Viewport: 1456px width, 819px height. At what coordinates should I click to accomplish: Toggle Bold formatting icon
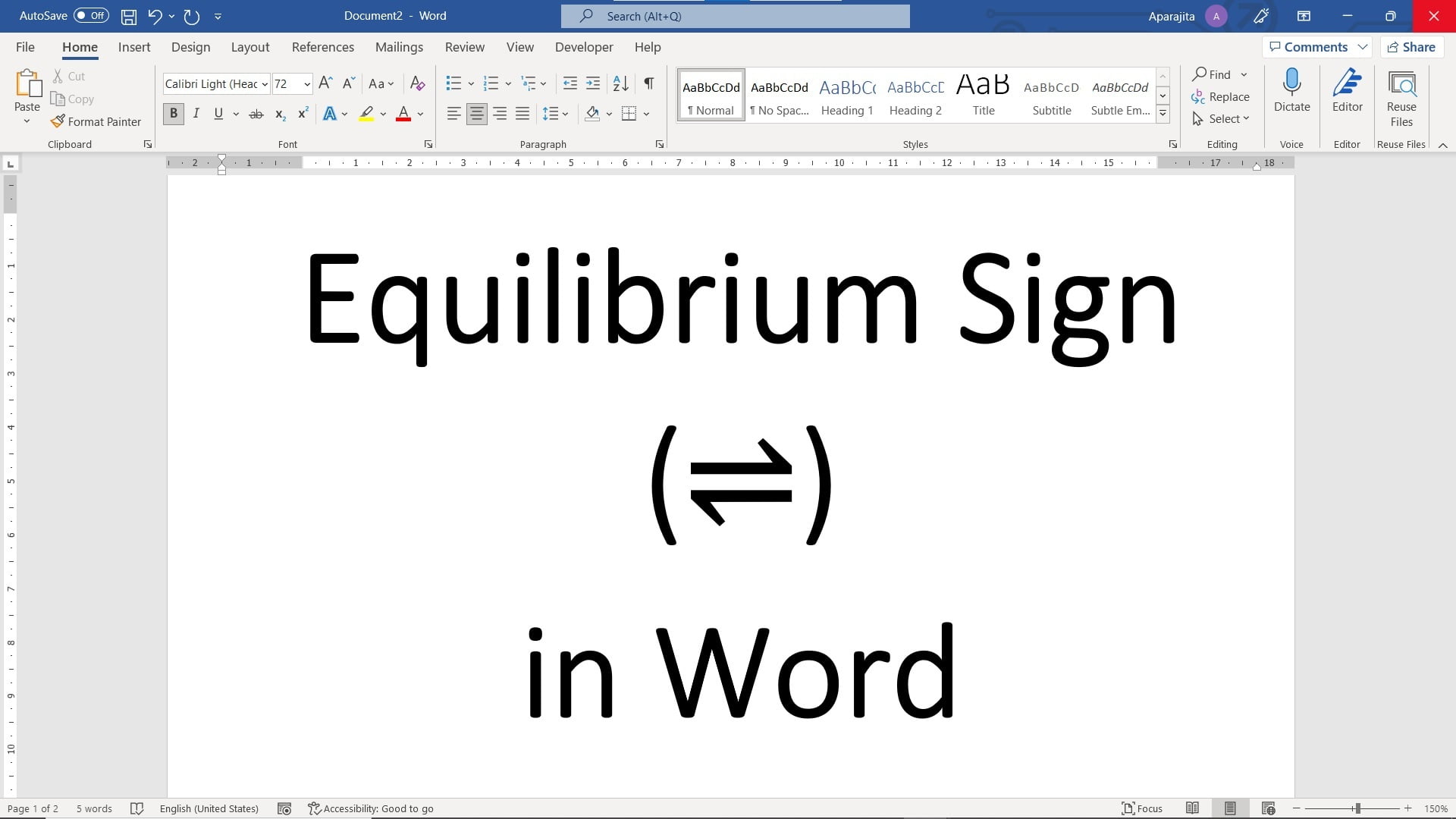tap(173, 113)
